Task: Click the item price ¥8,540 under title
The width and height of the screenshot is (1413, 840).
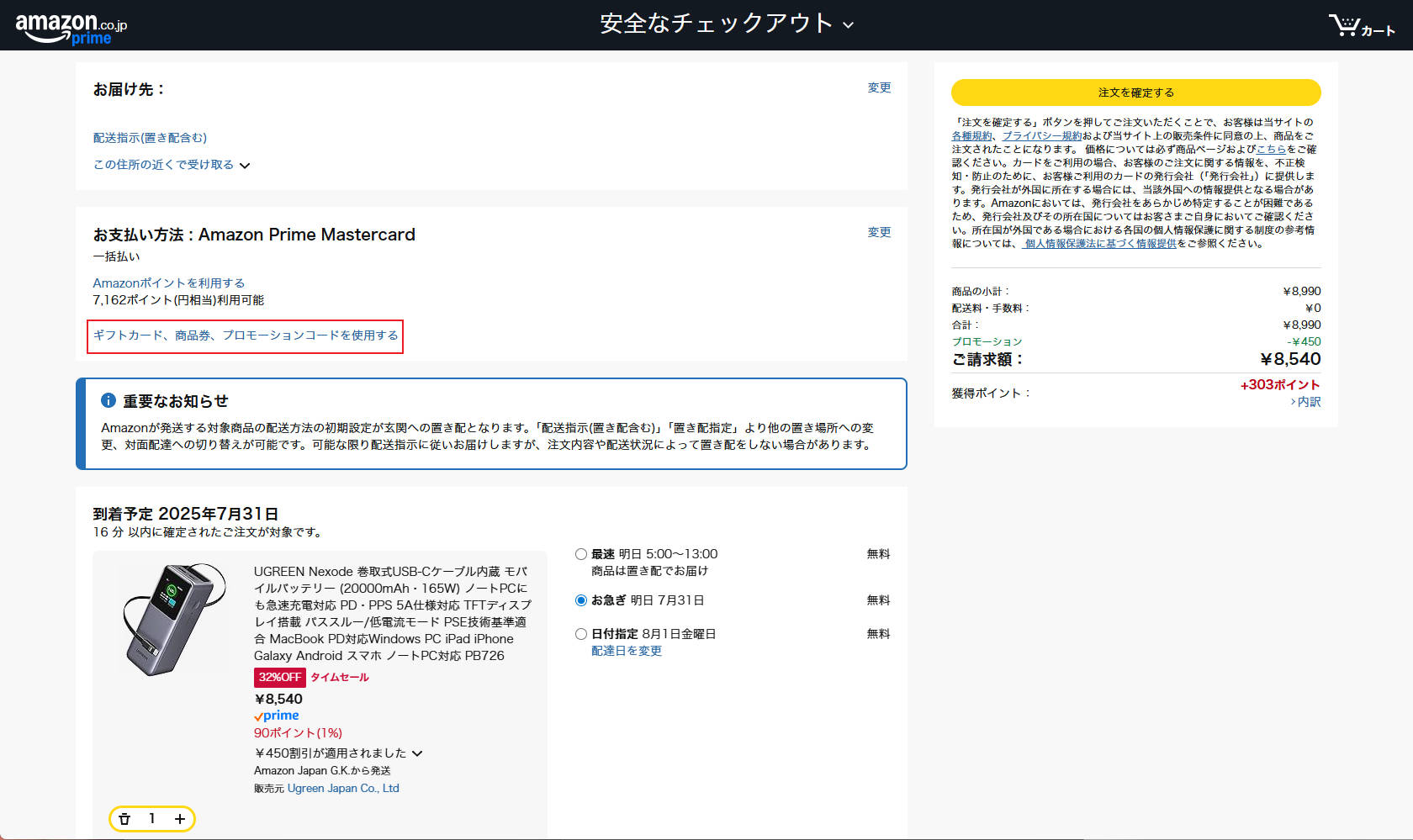Action: [278, 700]
